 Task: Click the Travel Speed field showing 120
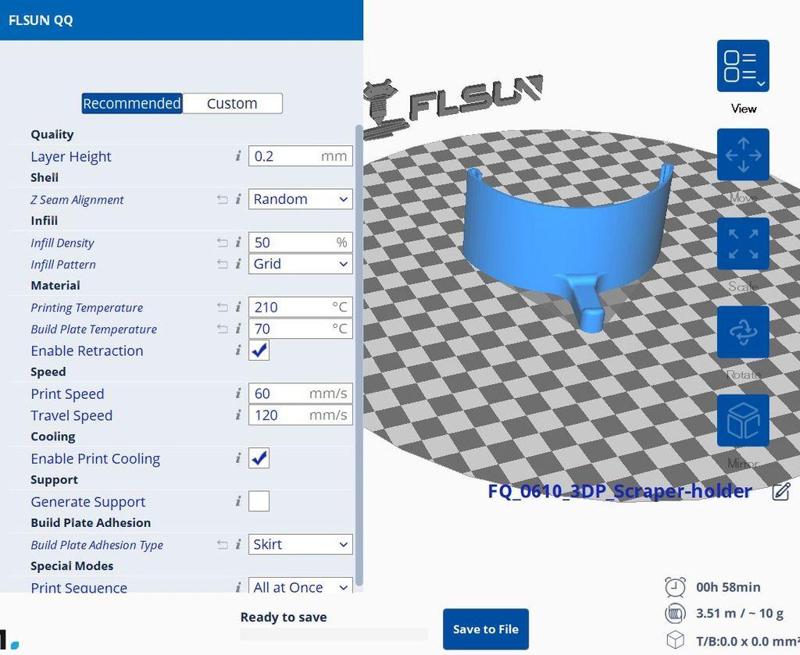pos(301,415)
